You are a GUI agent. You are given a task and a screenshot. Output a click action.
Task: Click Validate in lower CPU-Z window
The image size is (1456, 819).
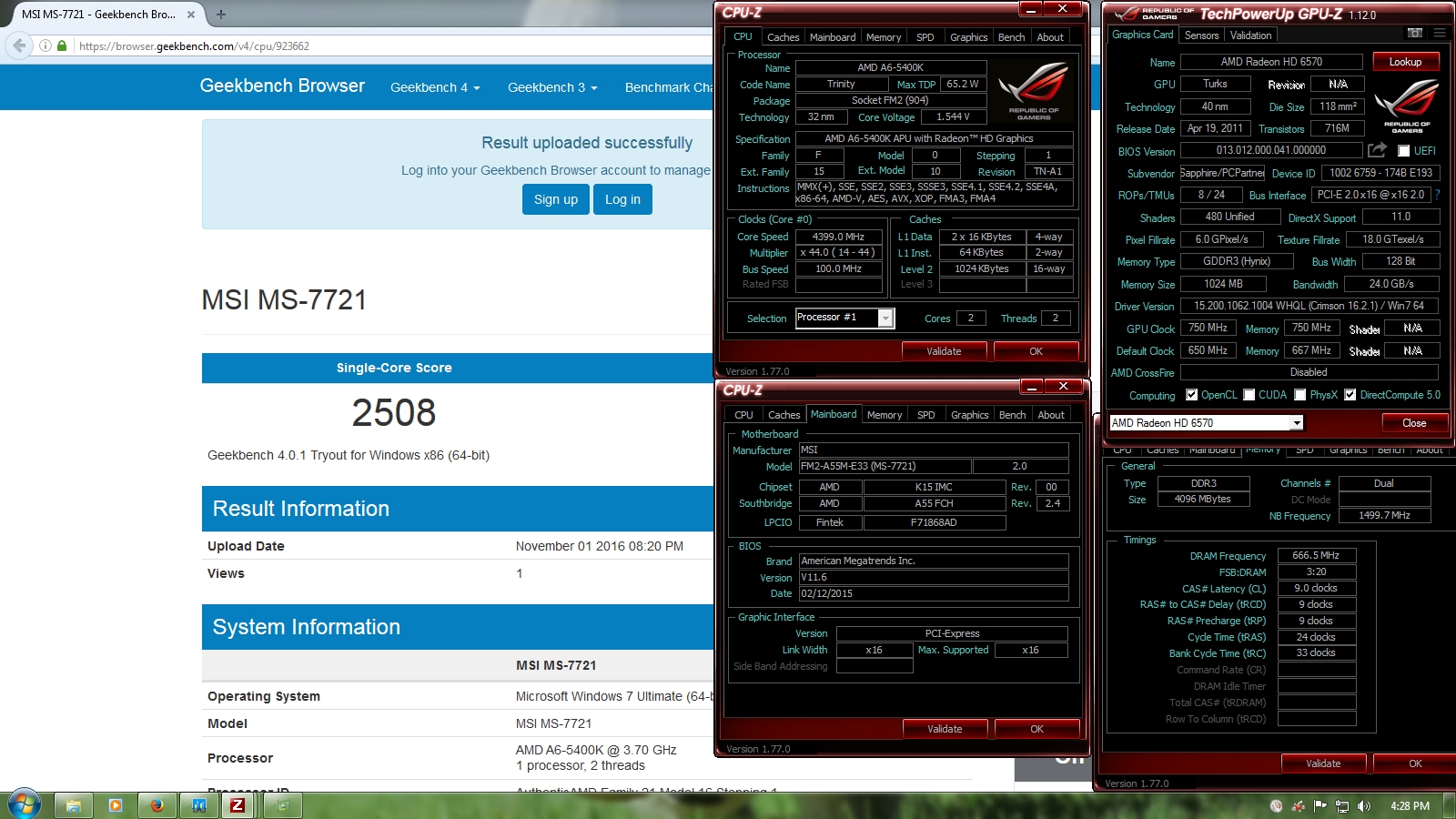click(x=945, y=729)
